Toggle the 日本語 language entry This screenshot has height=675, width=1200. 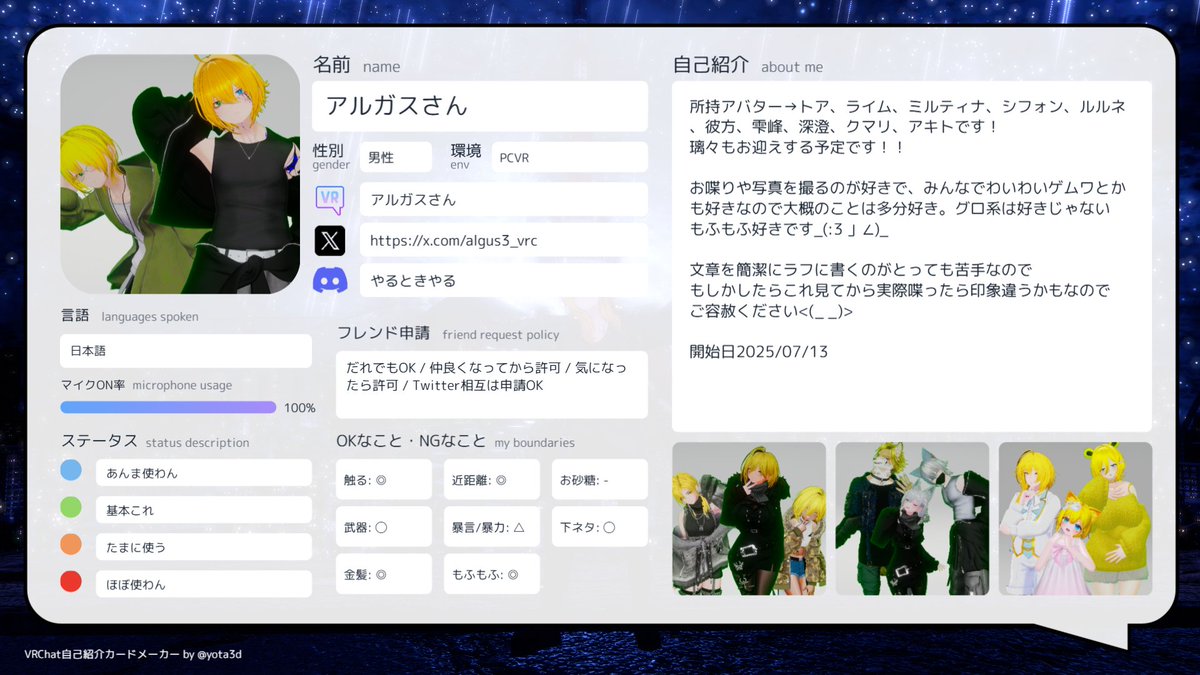tap(185, 351)
